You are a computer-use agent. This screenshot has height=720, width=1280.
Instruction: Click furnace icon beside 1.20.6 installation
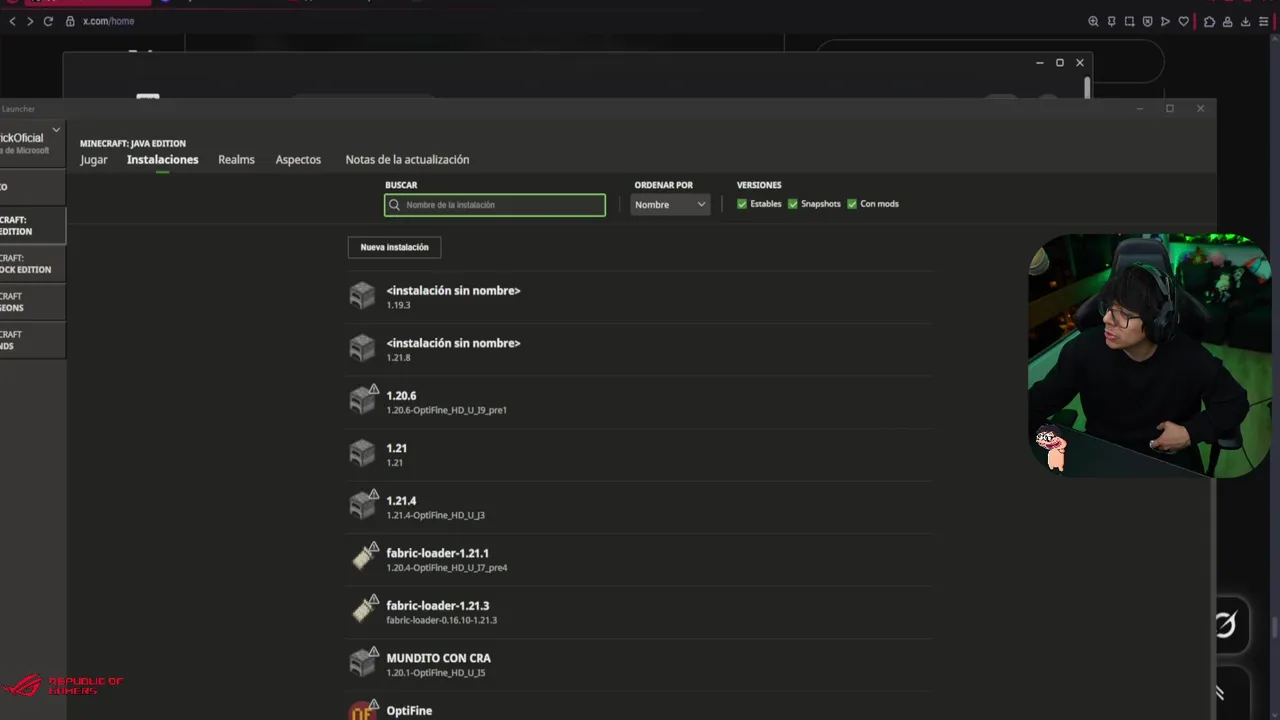click(363, 400)
